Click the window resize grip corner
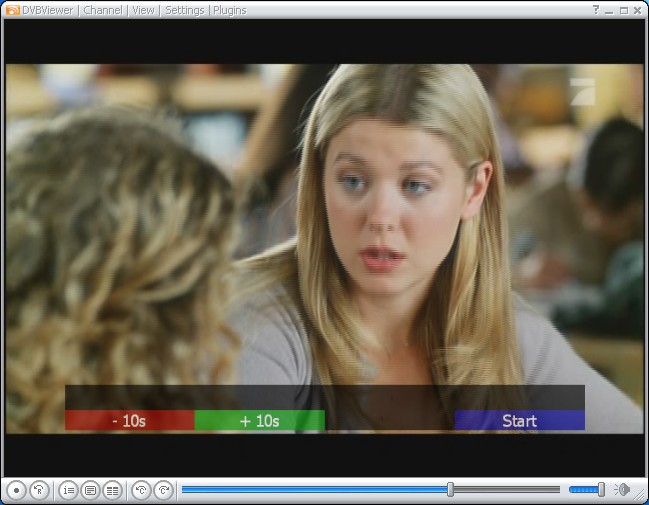649x505 pixels. coord(640,493)
